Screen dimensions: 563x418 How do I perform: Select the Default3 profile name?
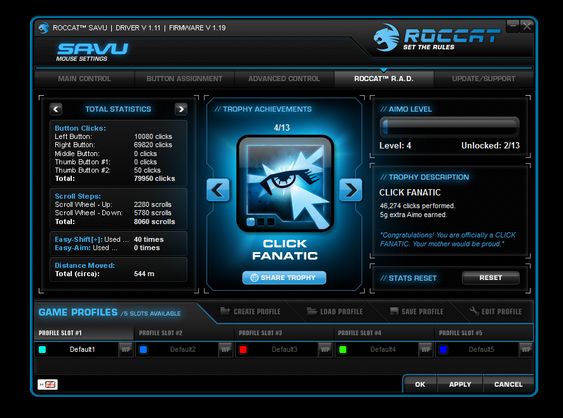284,349
